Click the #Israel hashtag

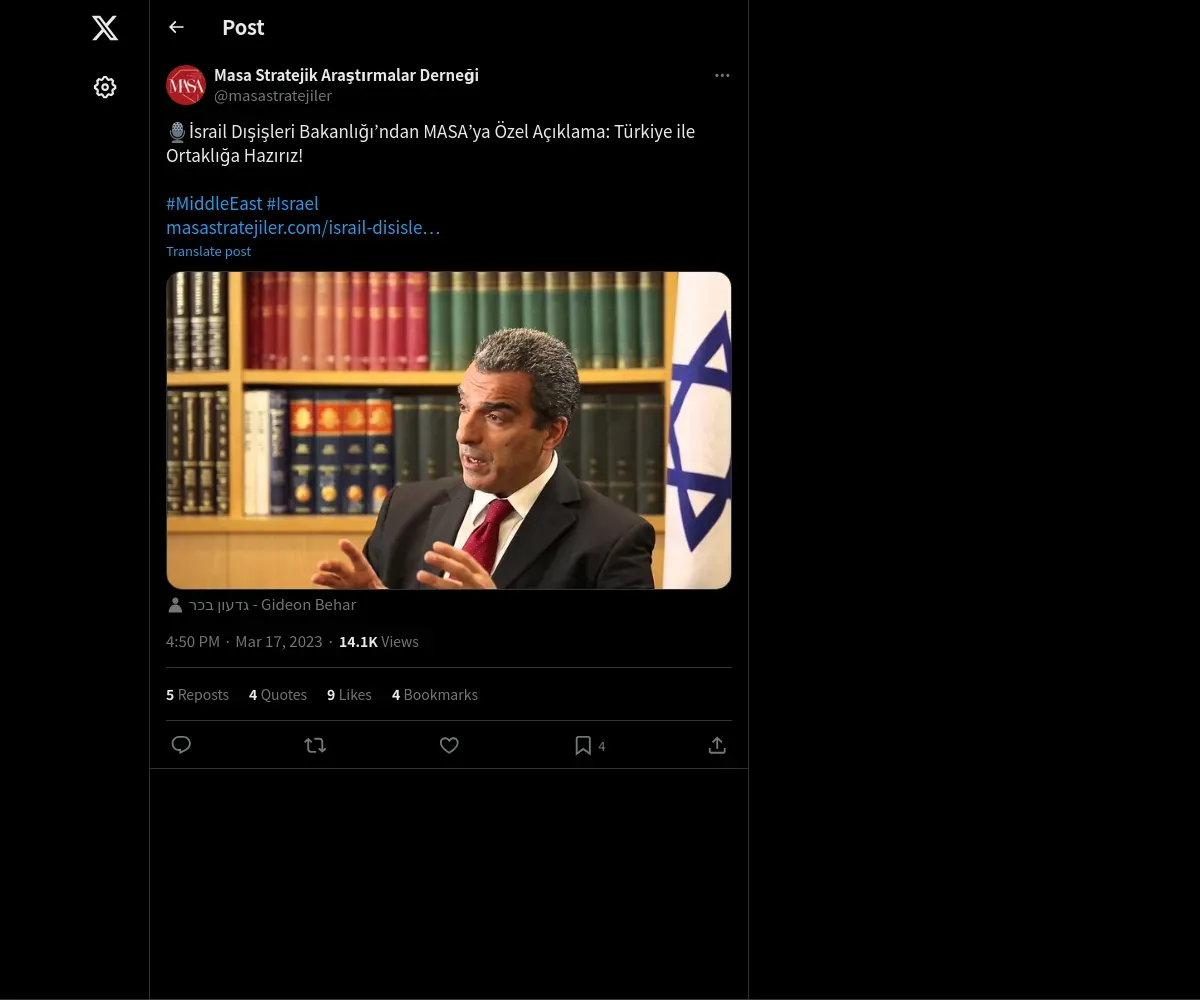click(292, 204)
